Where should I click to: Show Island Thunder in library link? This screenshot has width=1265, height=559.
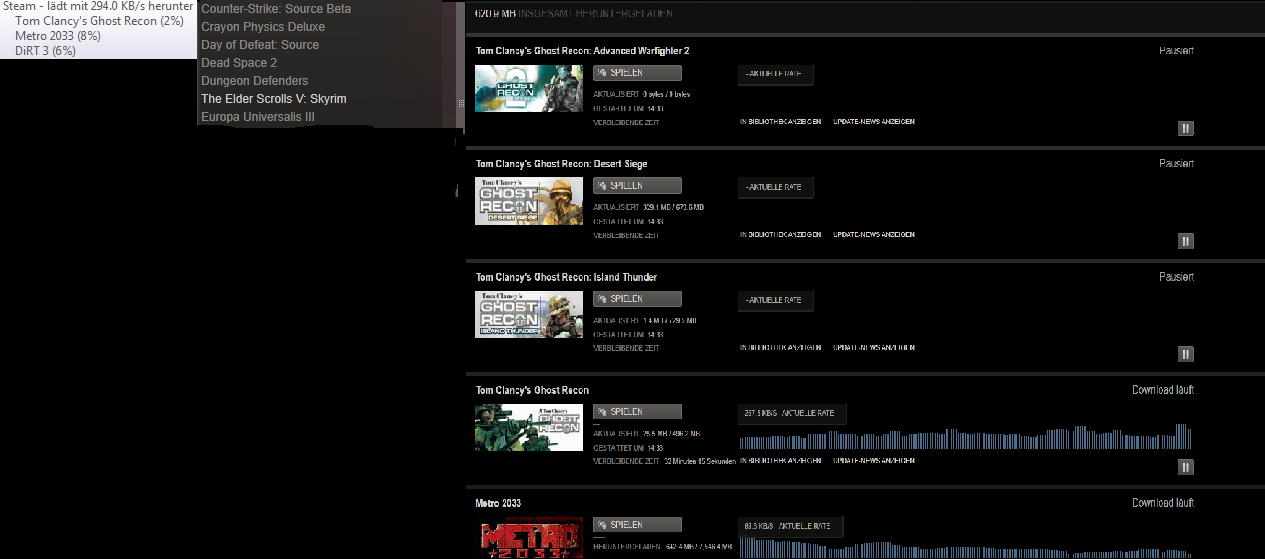tap(781, 348)
